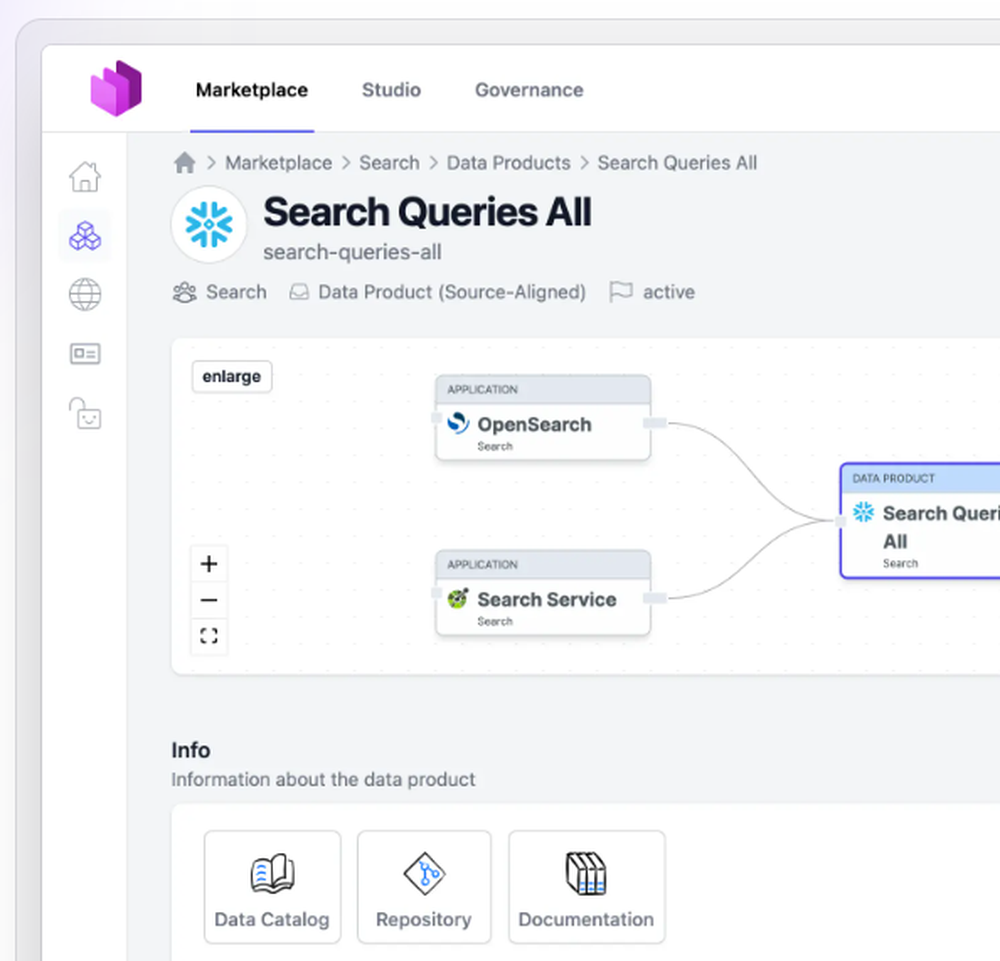Click the Search Service node icon
This screenshot has height=961, width=1000.
[x=458, y=598]
